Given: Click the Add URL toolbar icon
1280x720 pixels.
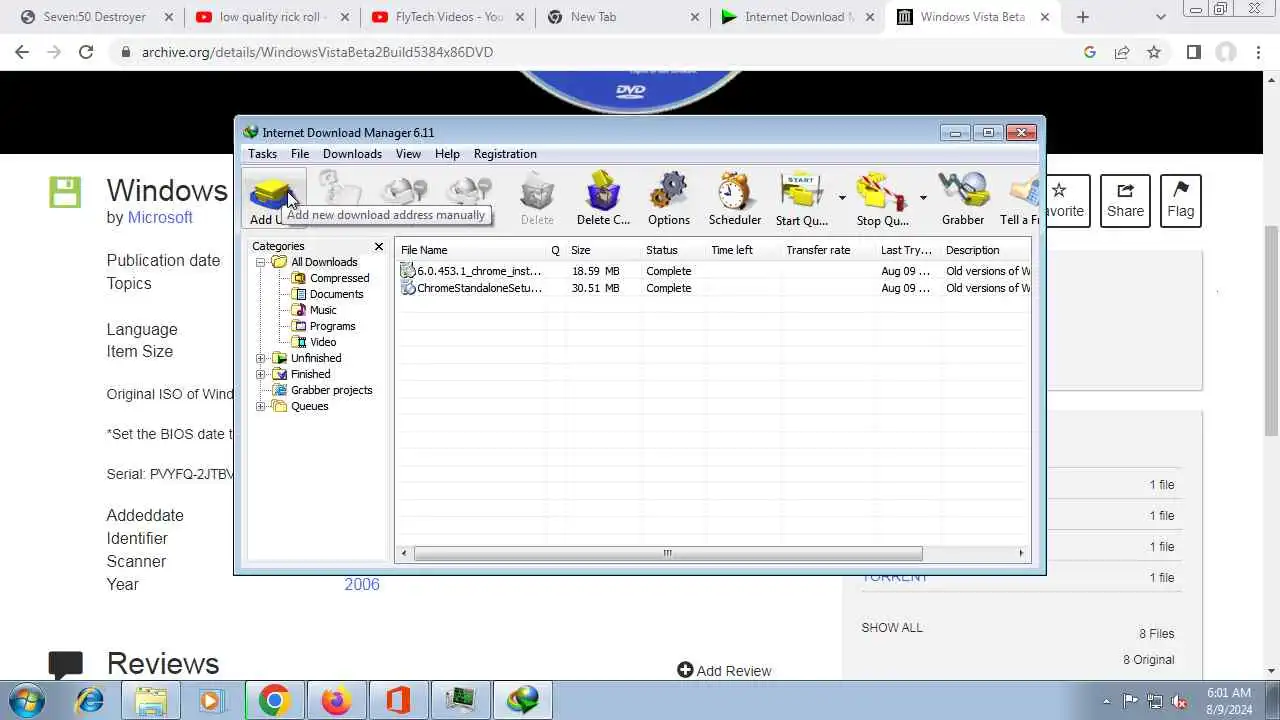Looking at the screenshot, I should click(270, 193).
